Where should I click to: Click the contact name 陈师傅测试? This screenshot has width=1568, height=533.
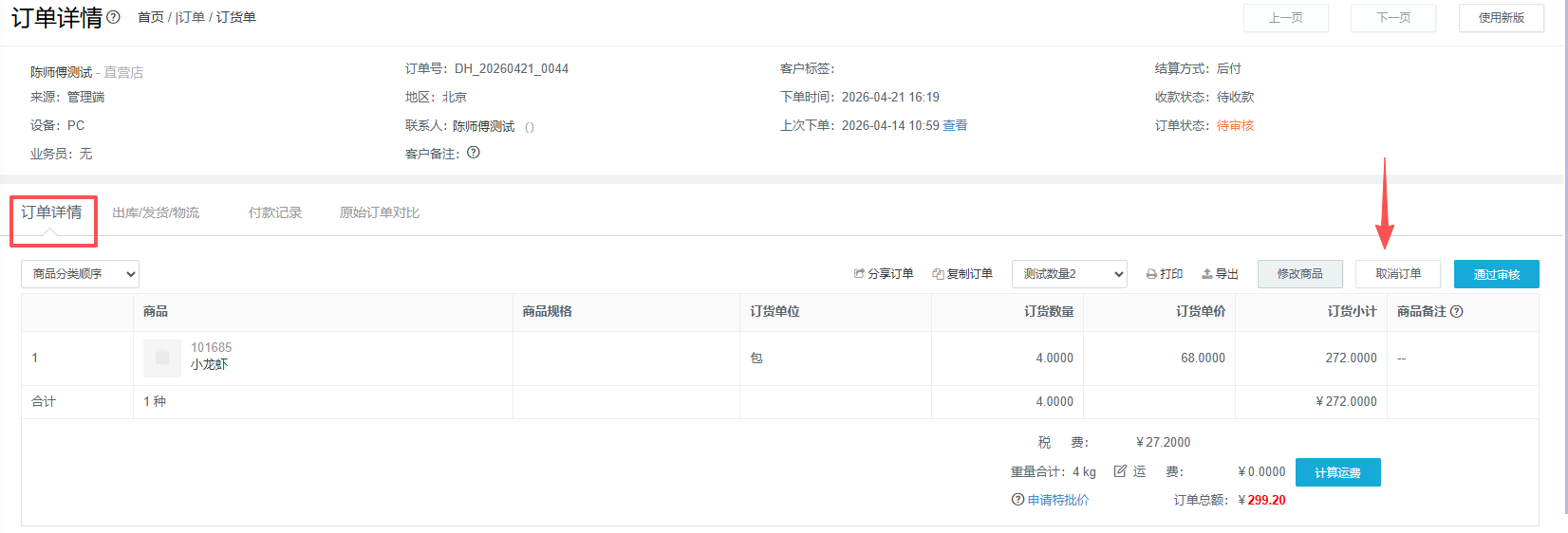point(483,126)
